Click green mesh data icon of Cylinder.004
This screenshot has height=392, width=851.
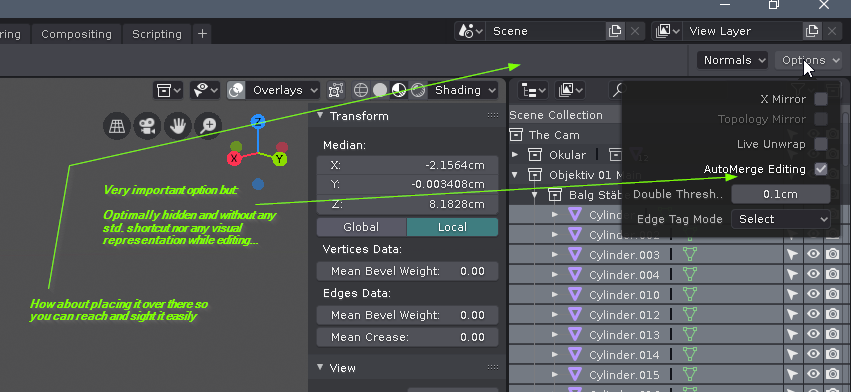[689, 275]
